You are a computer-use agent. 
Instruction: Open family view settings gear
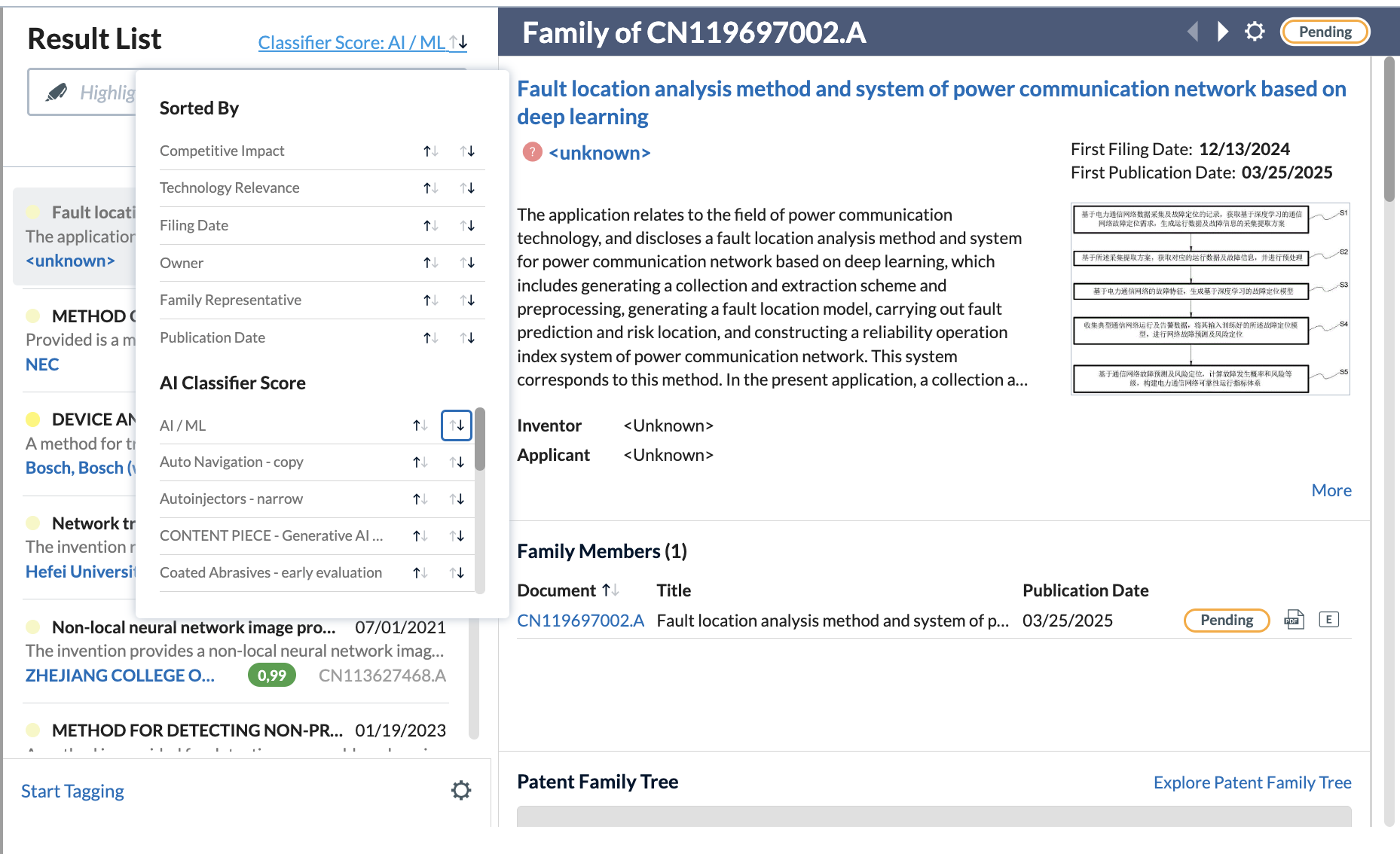1255,32
